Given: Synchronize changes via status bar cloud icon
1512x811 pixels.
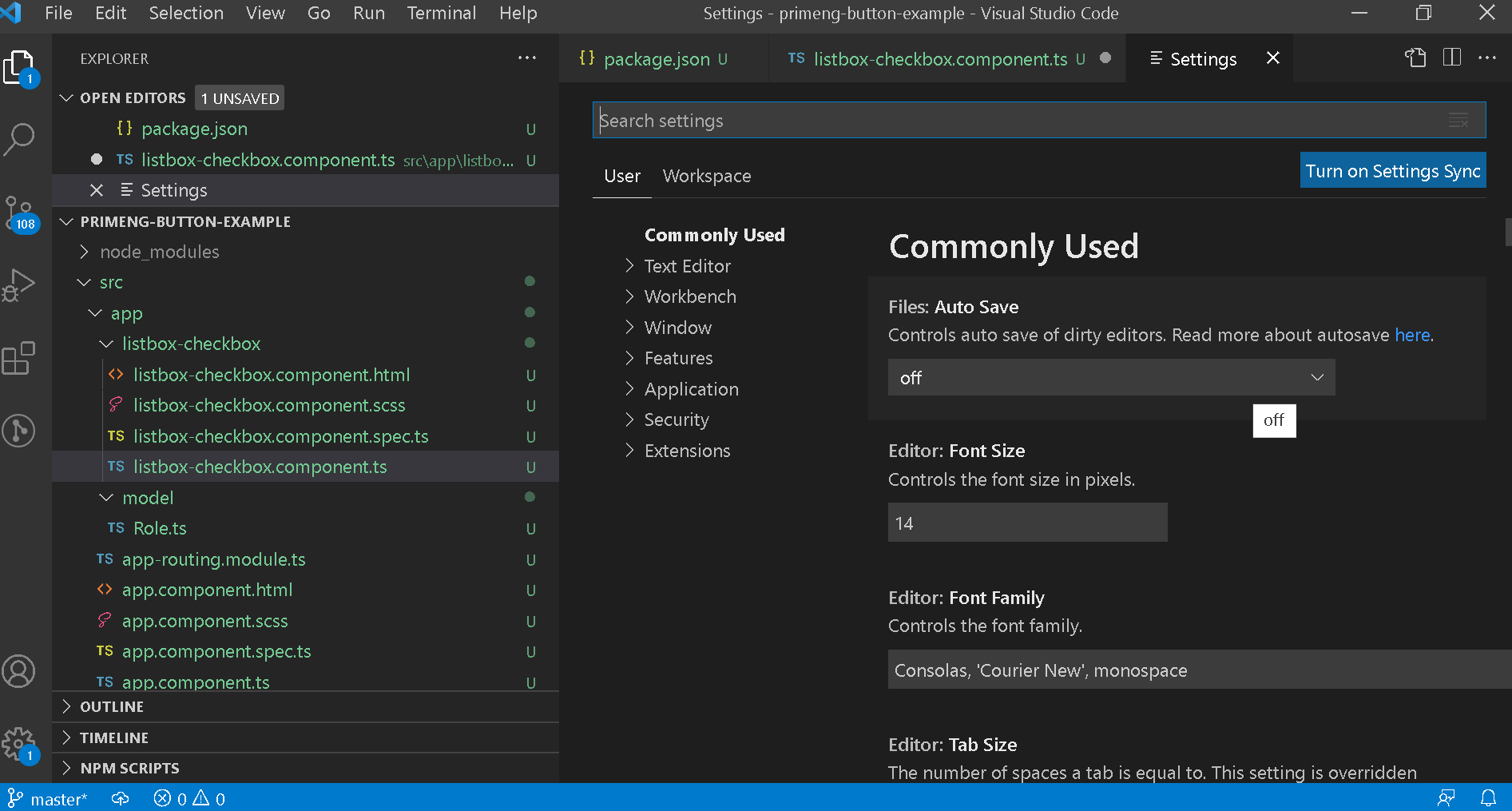Looking at the screenshot, I should [121, 798].
